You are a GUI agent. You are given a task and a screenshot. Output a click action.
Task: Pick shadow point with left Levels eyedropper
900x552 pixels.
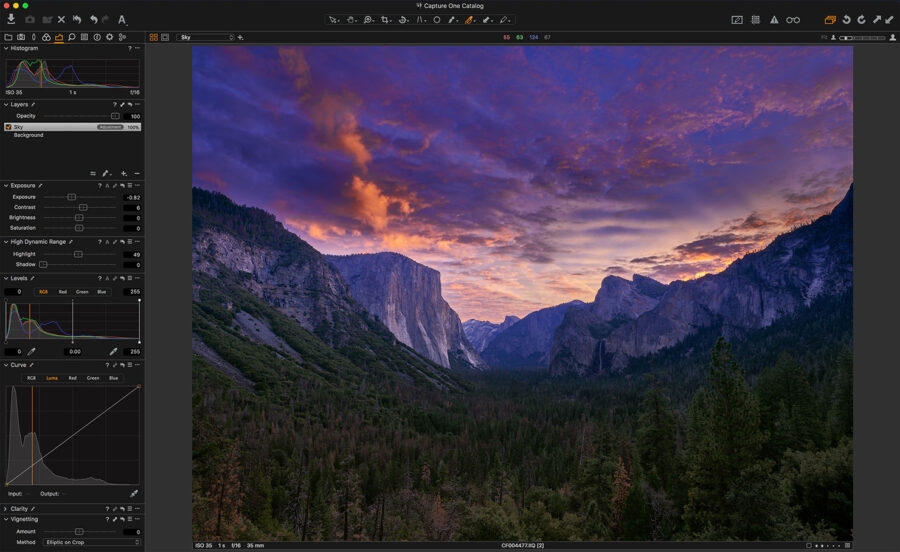[x=32, y=351]
